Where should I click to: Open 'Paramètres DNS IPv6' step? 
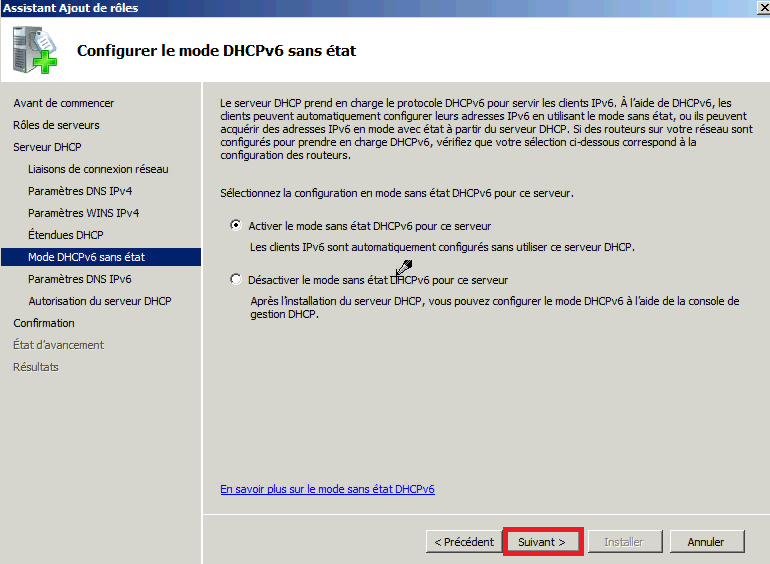coord(80,279)
